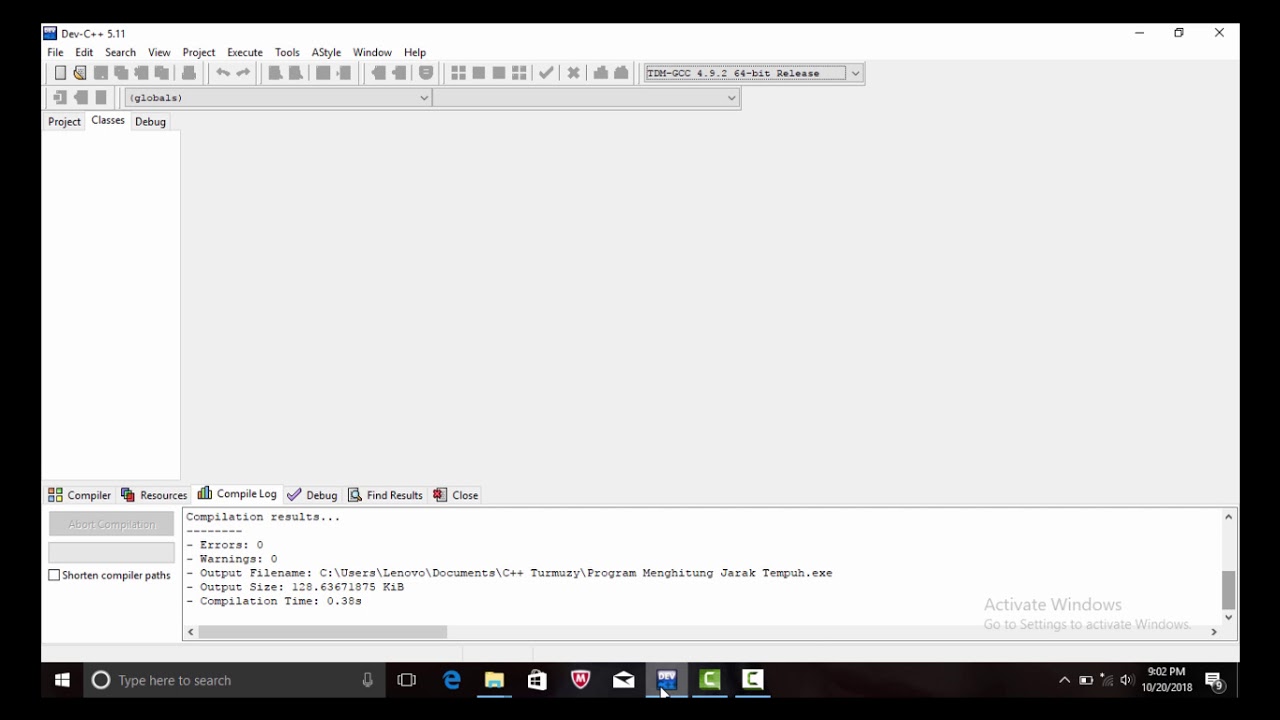Click the Find toolbar icon
This screenshot has width=1280, height=720.
point(275,73)
